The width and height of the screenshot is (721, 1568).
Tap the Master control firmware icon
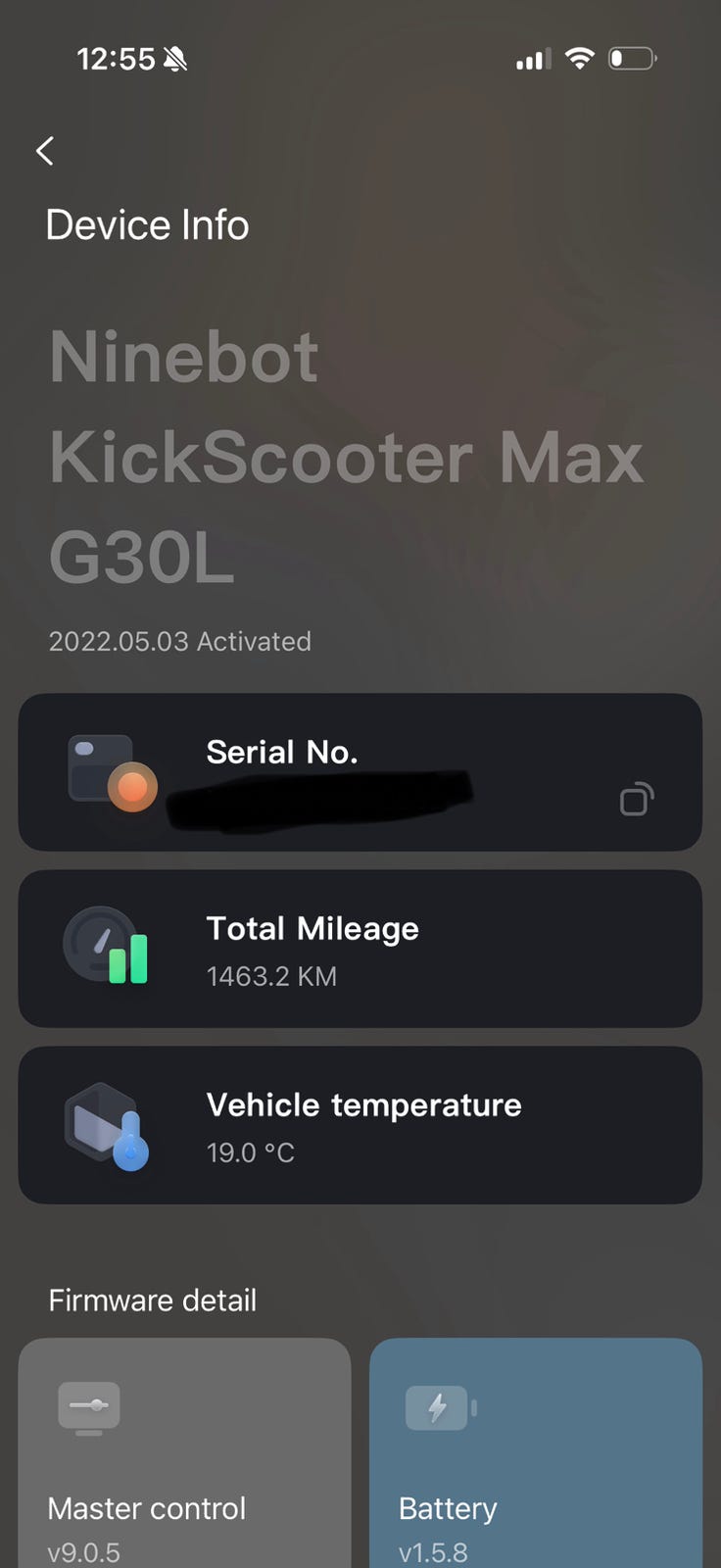click(89, 1408)
